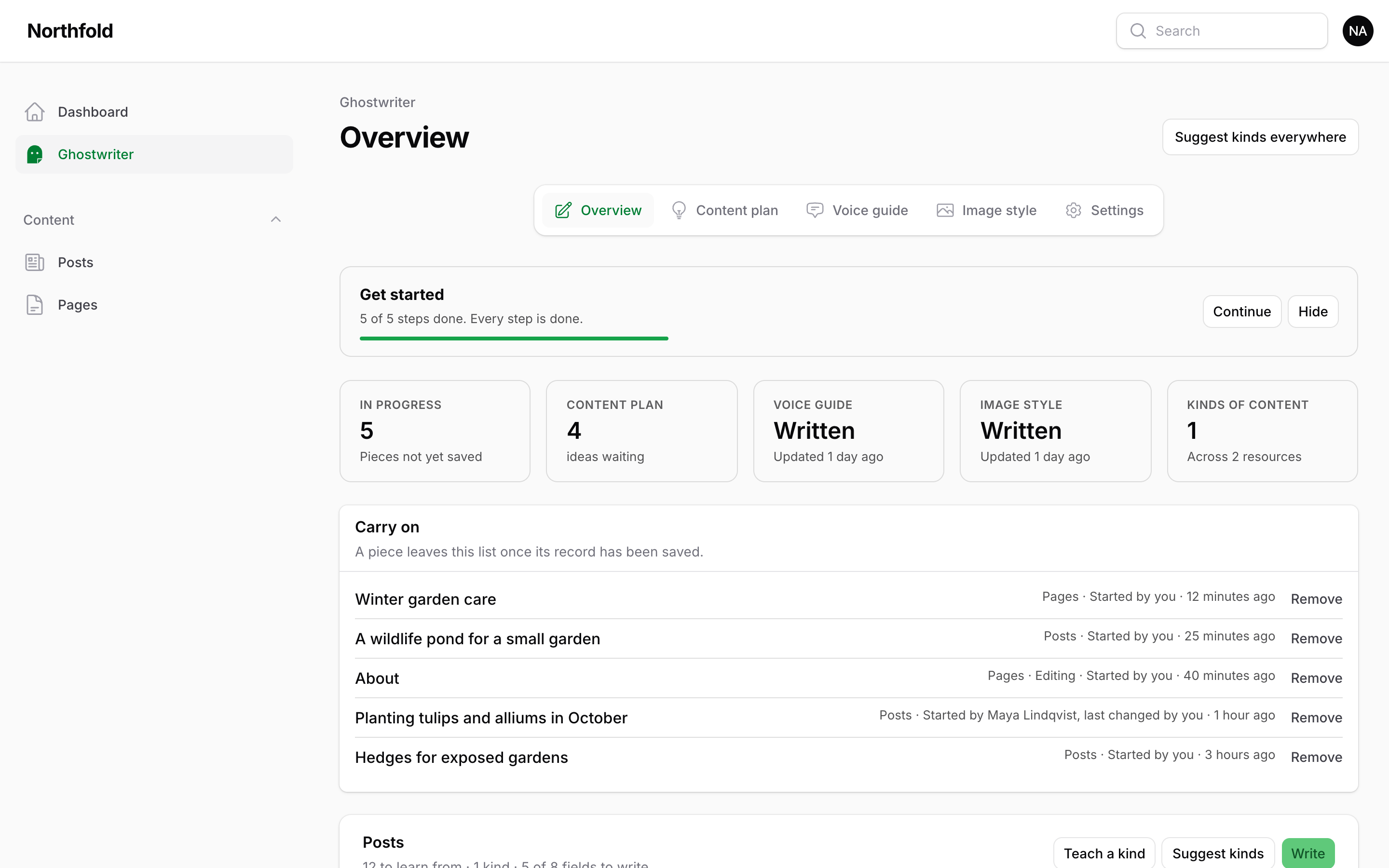Screen dimensions: 1389x868
Task: Open the Voice Guide Written card
Action: [848, 431]
